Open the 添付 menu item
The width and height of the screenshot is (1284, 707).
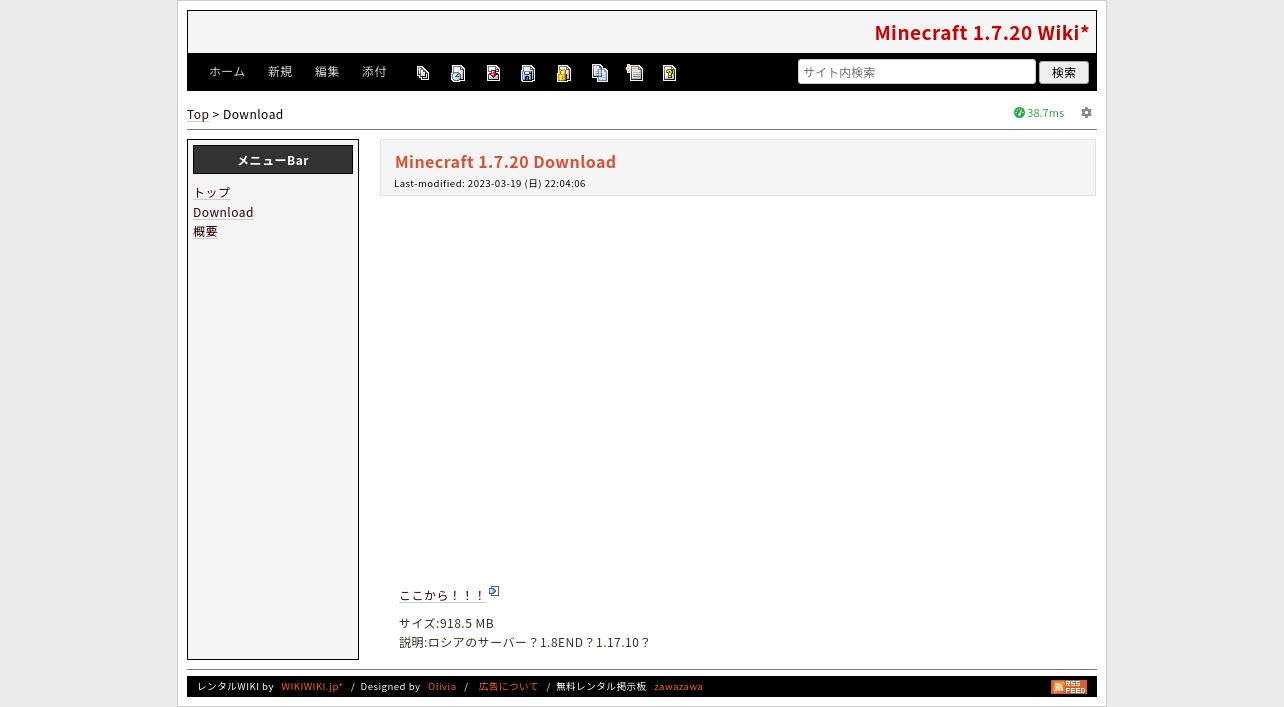coord(374,72)
